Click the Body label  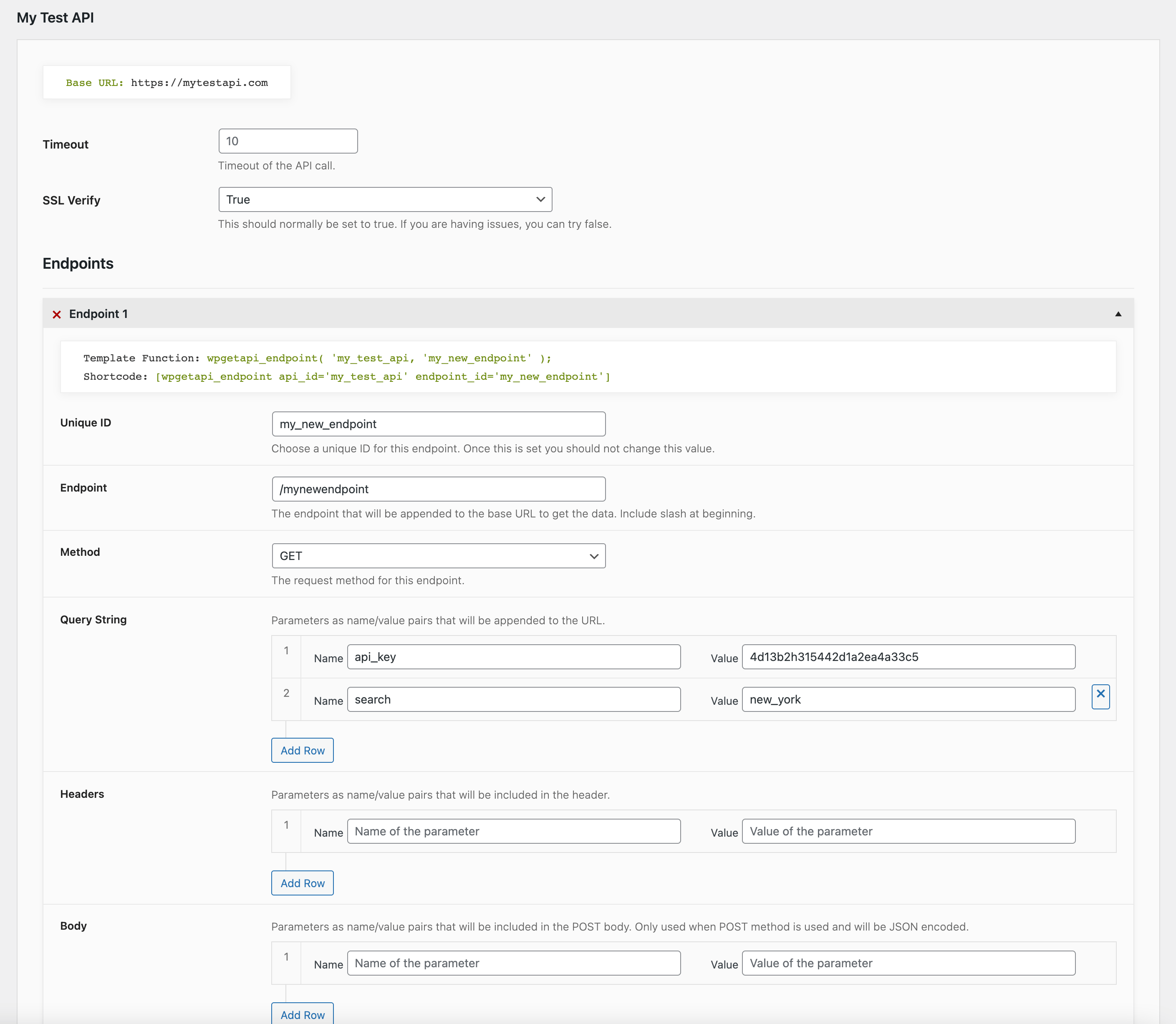tap(73, 926)
